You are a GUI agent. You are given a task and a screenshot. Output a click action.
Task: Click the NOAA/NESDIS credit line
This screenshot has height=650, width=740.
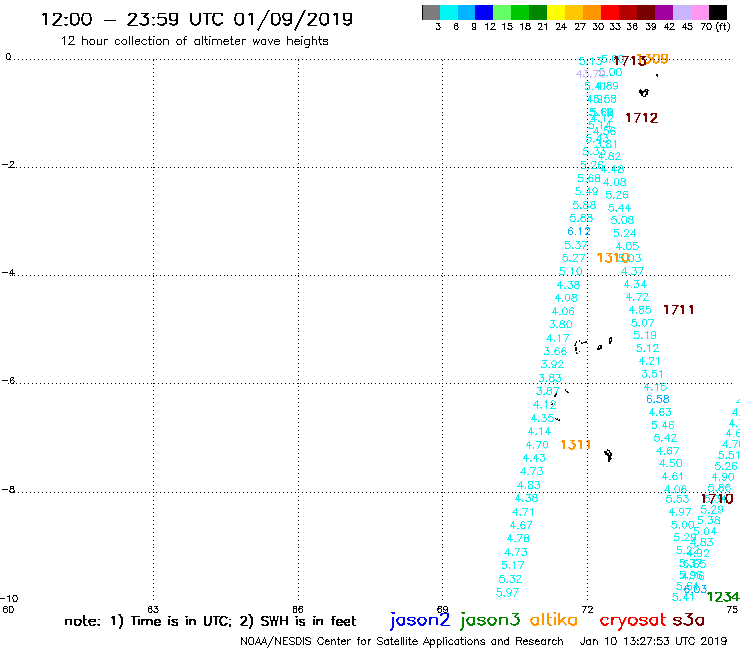click(x=402, y=641)
